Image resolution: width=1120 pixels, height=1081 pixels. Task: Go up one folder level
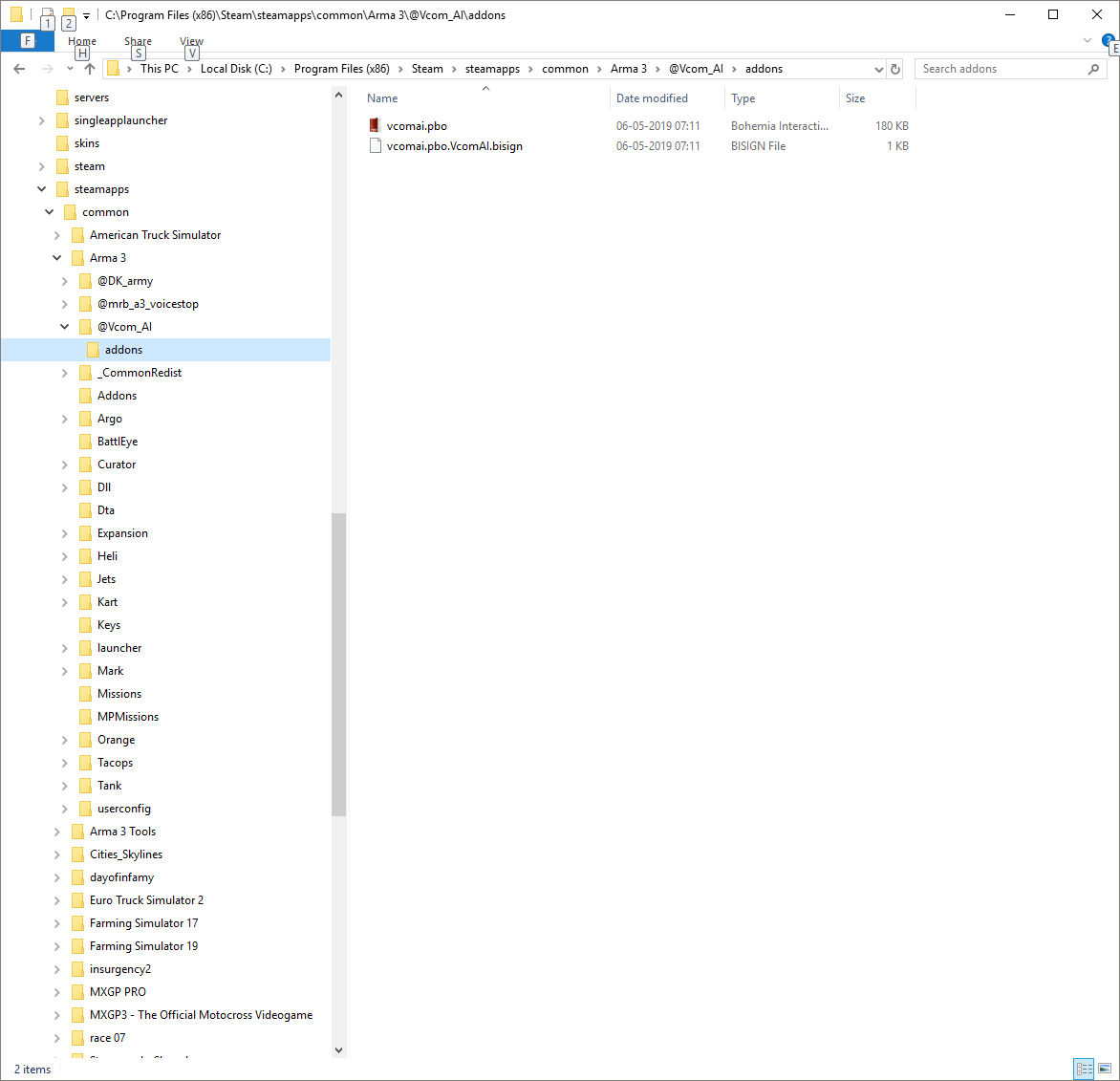(89, 69)
